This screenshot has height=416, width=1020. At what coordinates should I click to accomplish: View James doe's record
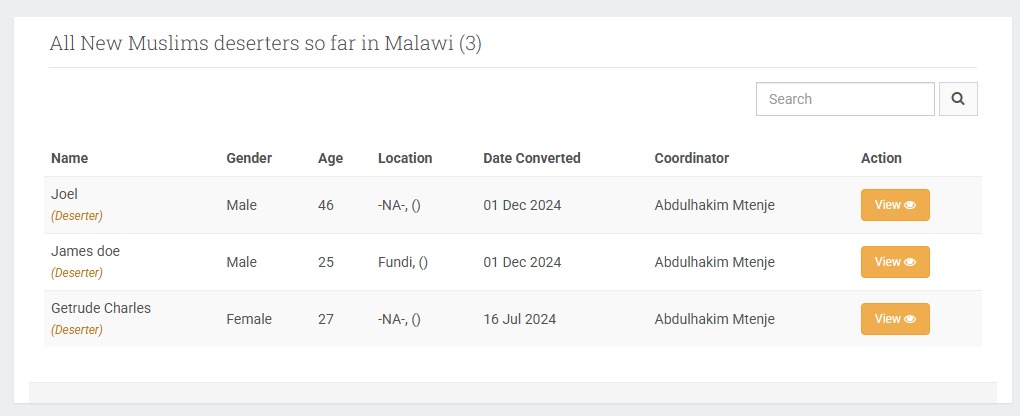[x=895, y=262]
